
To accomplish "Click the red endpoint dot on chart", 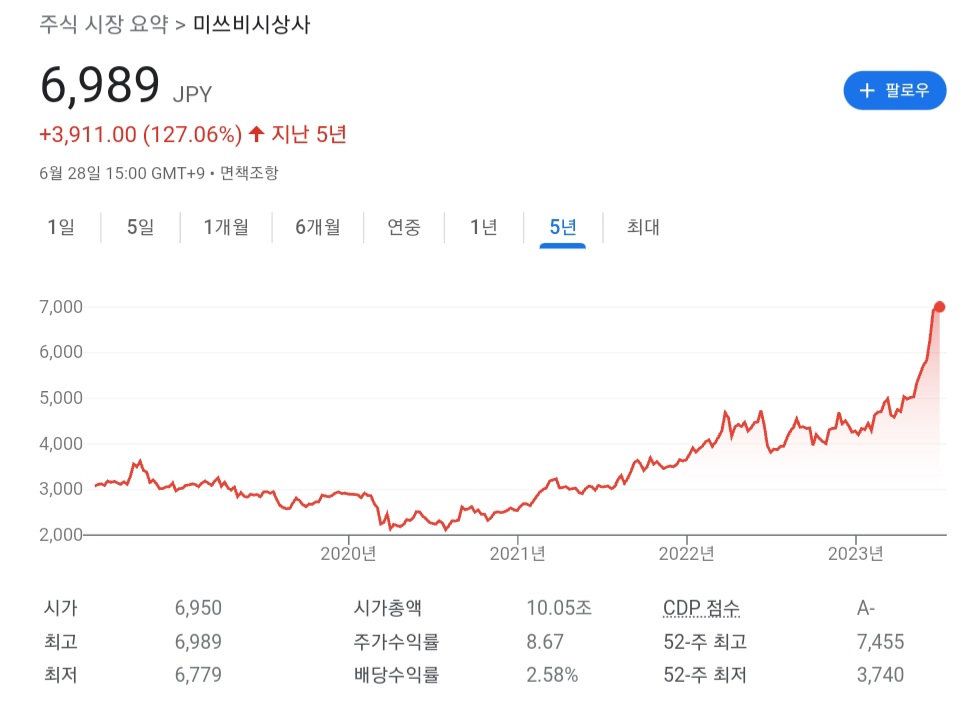I will click(939, 307).
